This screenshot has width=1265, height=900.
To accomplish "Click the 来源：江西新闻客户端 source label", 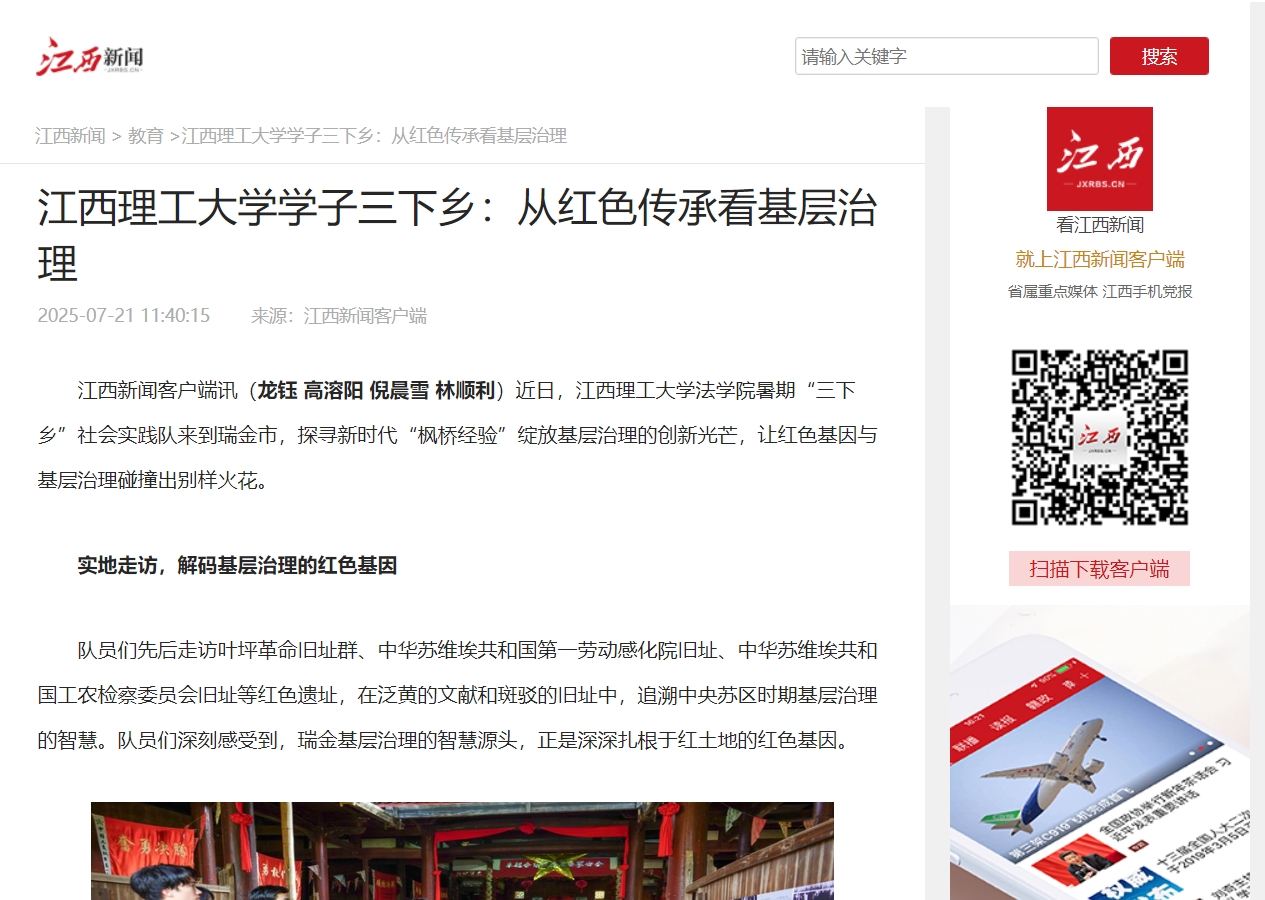I will coord(339,316).
